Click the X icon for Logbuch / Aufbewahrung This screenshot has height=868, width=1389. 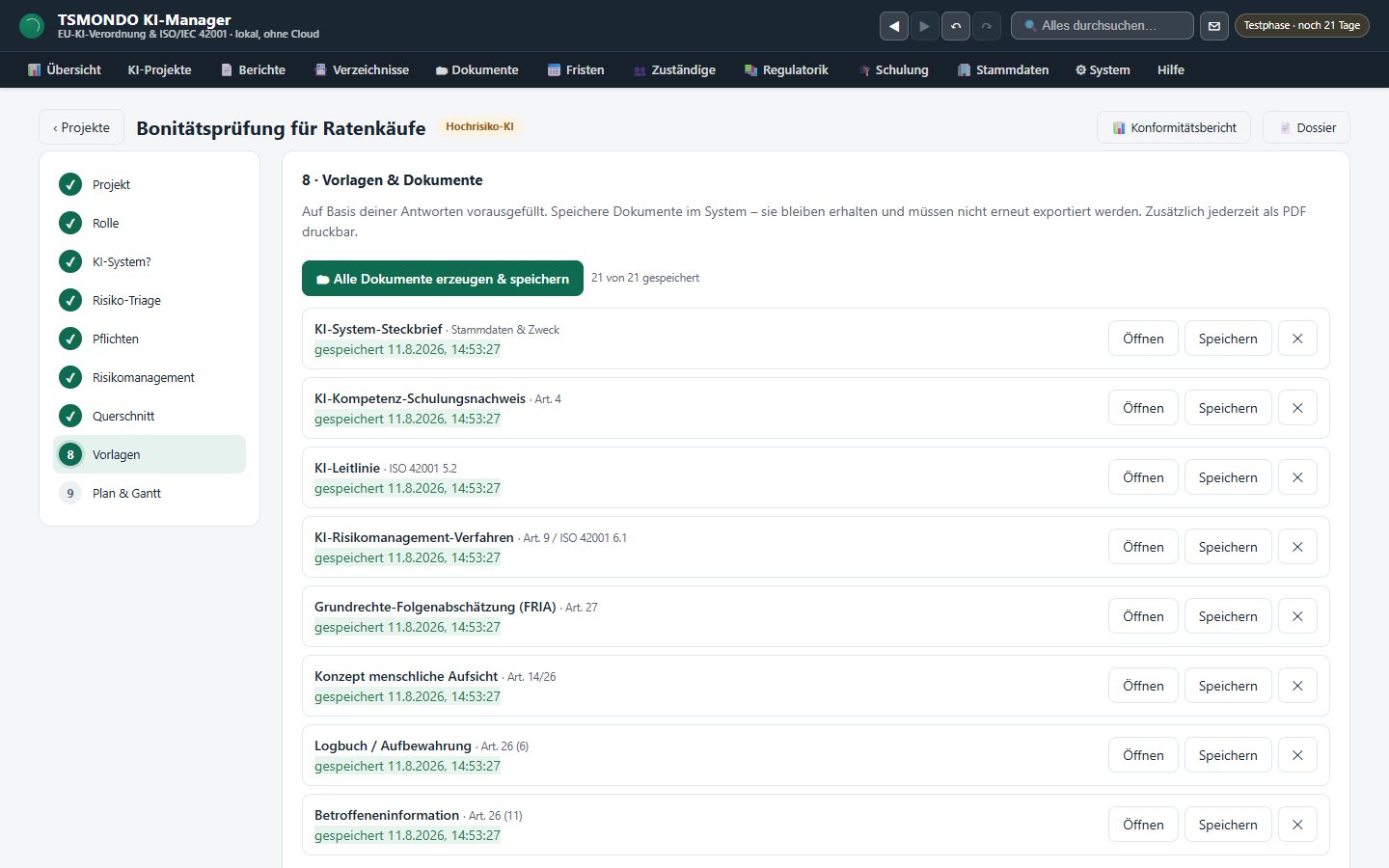click(1297, 755)
